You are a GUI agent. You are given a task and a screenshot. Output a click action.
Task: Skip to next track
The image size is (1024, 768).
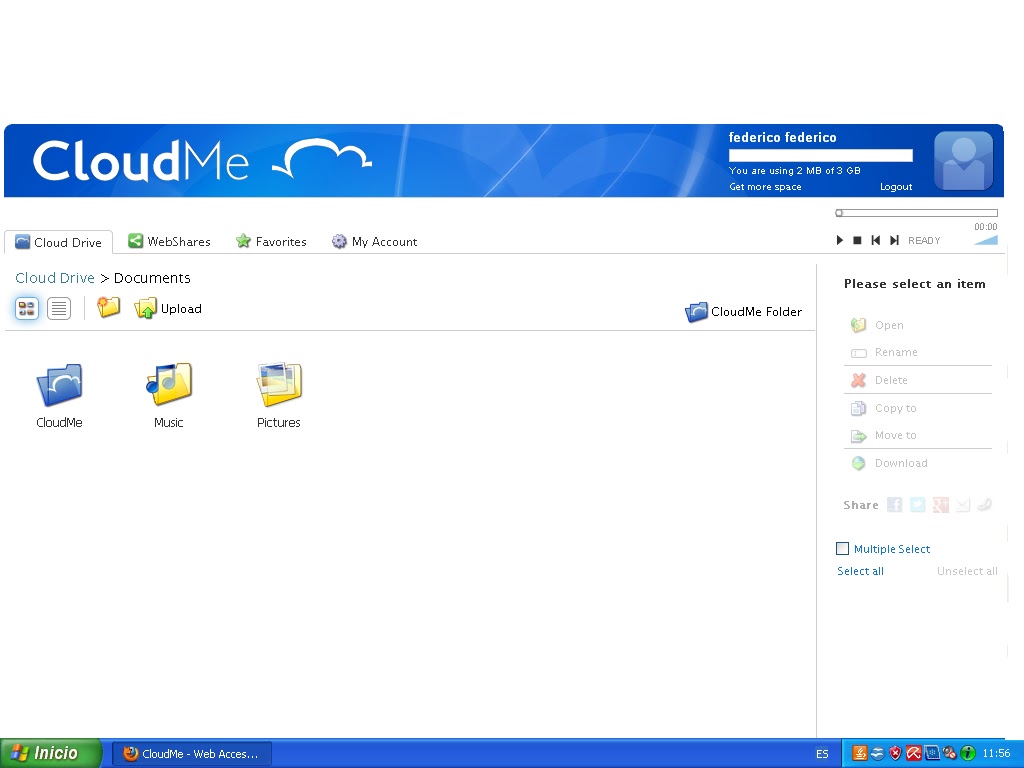[x=894, y=240]
